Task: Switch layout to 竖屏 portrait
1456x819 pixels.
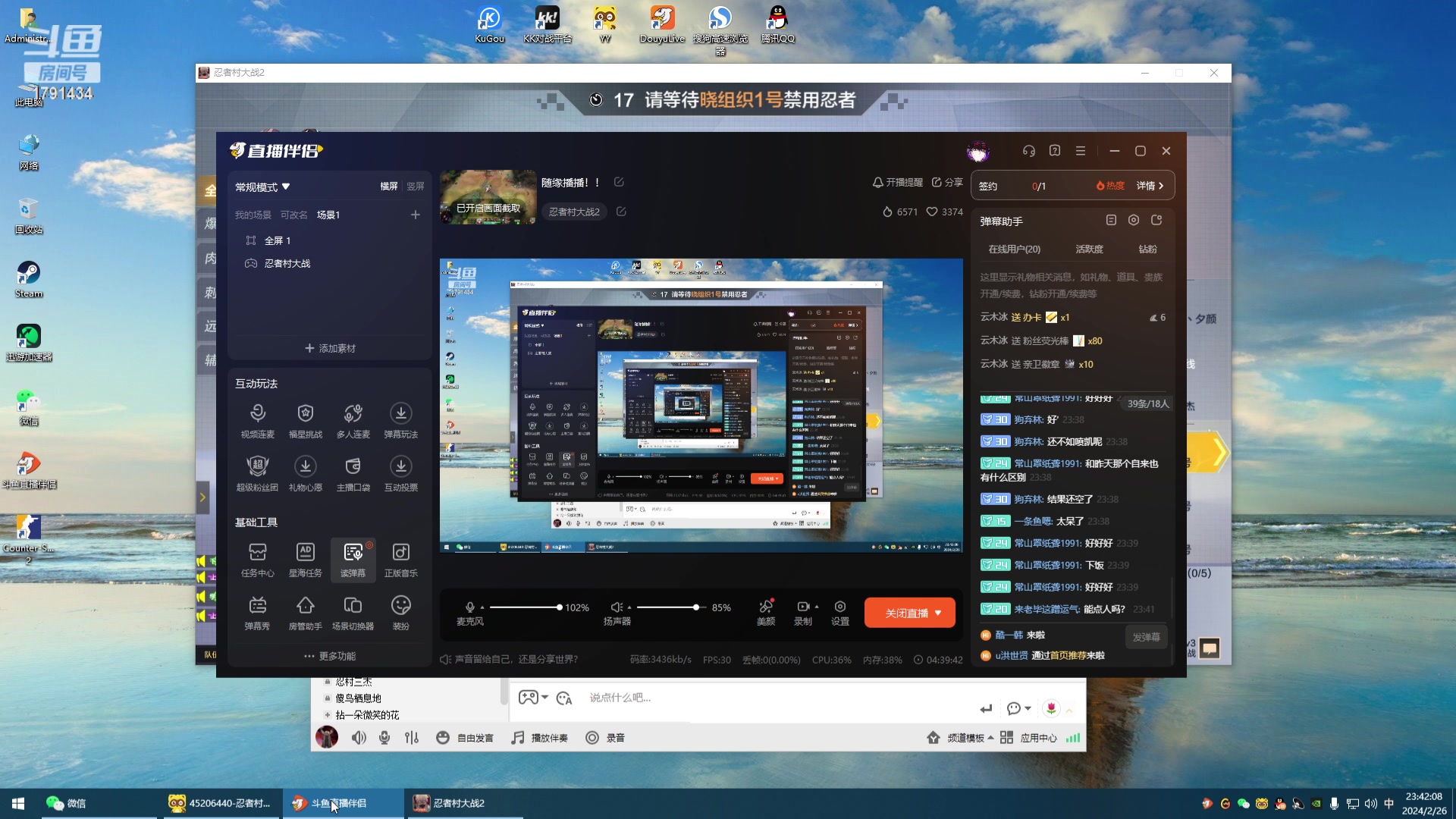Action: point(416,186)
